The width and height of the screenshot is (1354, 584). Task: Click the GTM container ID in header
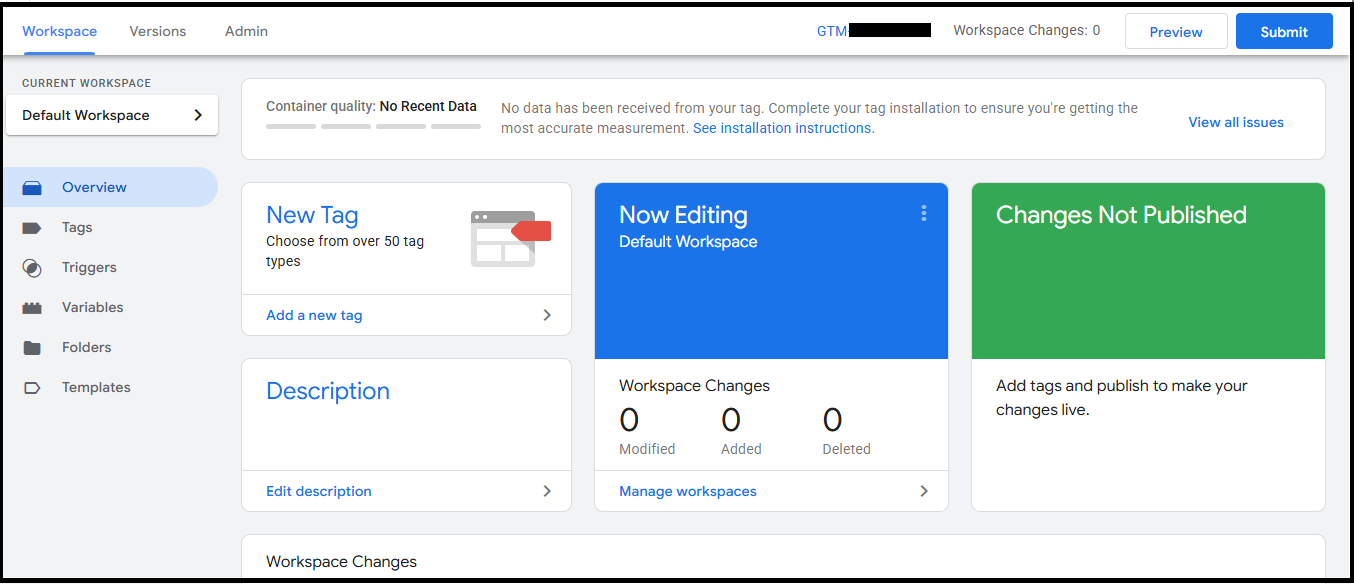tap(873, 31)
